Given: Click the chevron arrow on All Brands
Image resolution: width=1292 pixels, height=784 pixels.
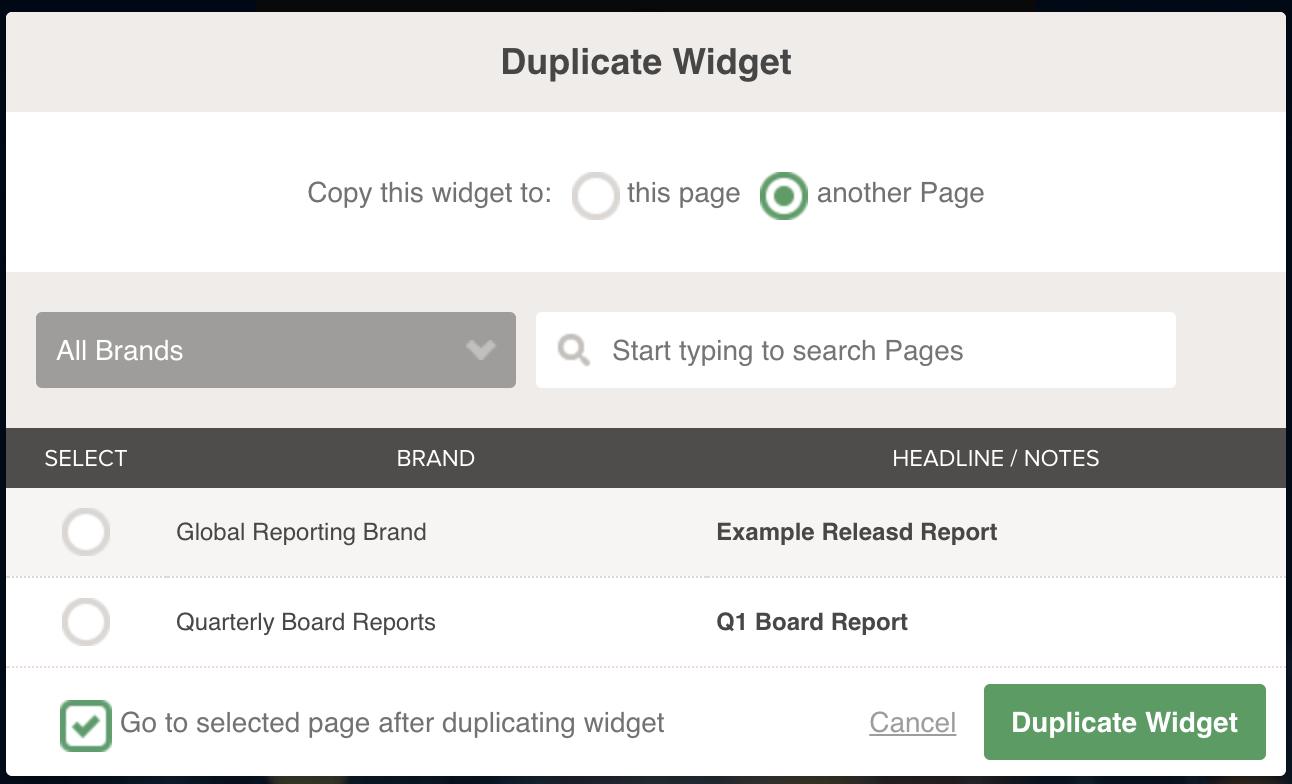Looking at the screenshot, I should [481, 351].
